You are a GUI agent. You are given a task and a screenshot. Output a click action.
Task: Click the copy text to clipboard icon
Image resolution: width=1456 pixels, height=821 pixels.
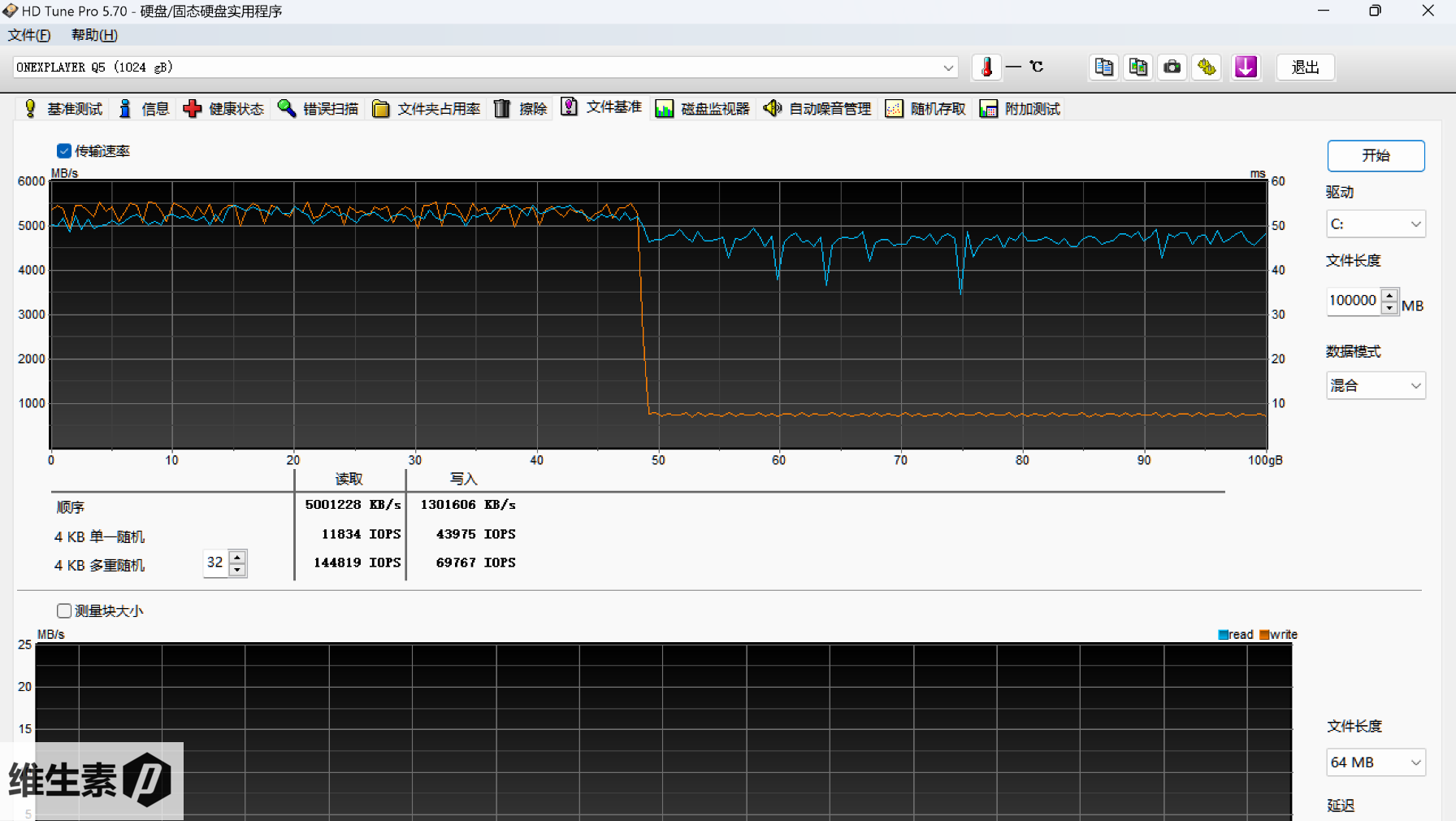tap(1103, 67)
